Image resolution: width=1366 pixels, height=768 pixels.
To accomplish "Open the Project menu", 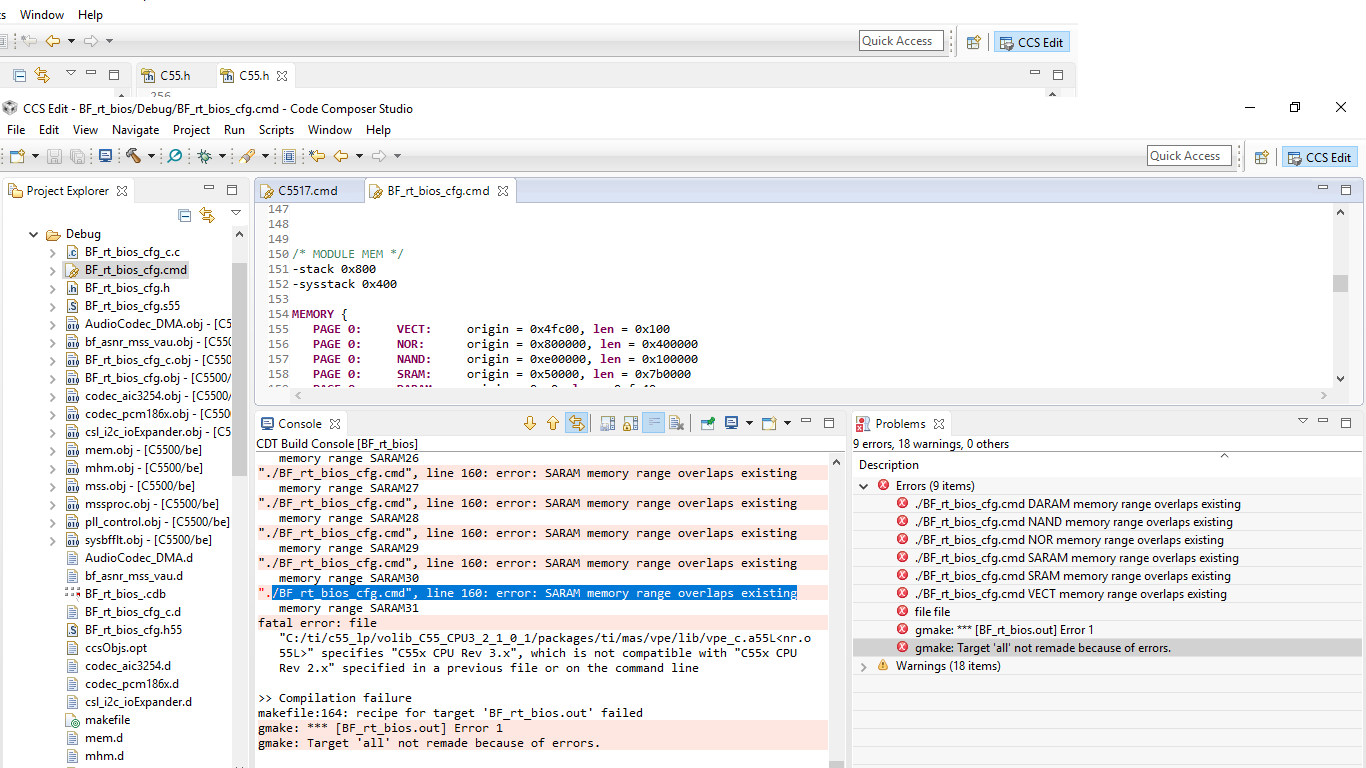I will point(191,130).
